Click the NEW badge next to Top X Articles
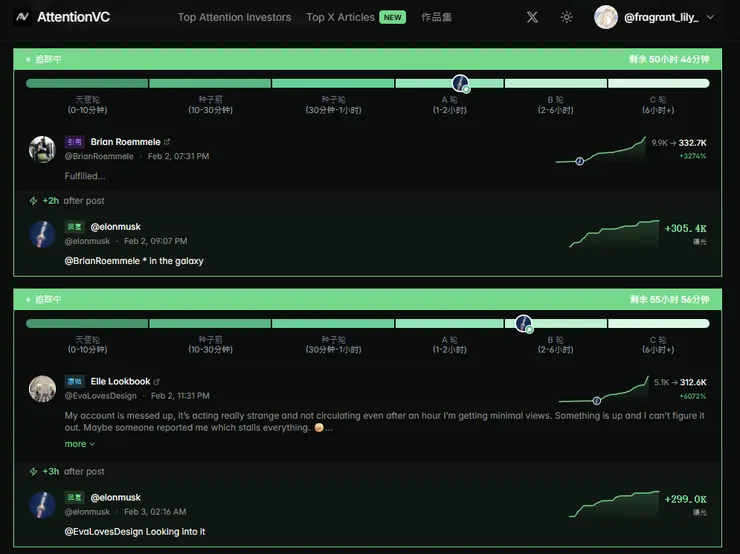The image size is (740, 554). tap(392, 17)
